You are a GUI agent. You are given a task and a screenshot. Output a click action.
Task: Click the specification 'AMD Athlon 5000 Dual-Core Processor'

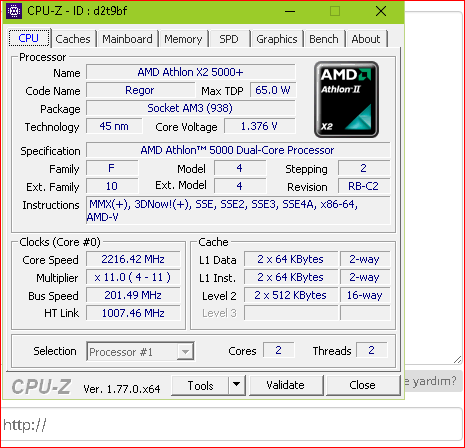(238, 150)
